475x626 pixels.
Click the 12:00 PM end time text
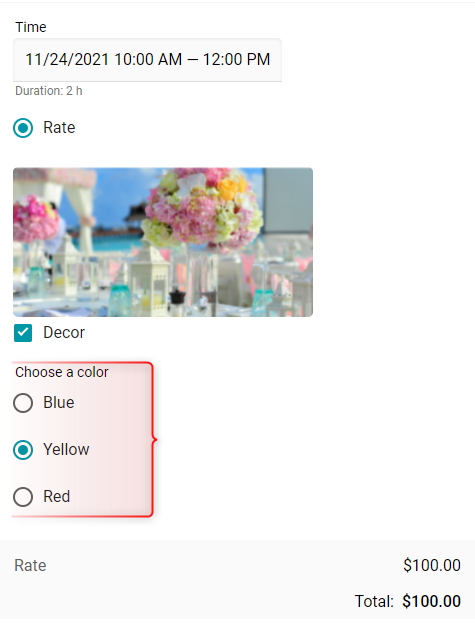click(236, 59)
